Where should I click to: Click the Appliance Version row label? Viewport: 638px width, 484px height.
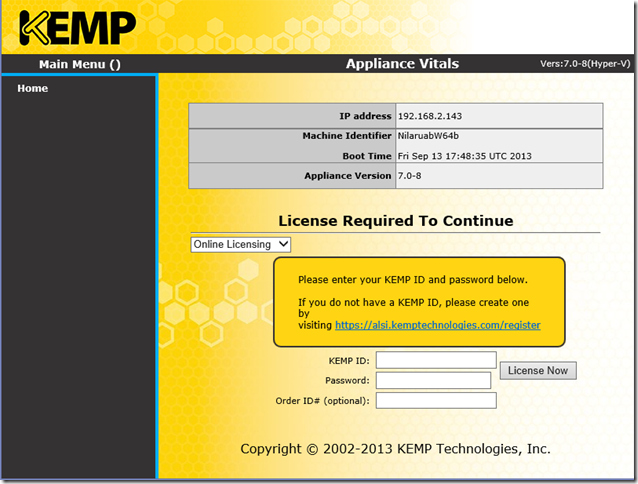click(347, 176)
